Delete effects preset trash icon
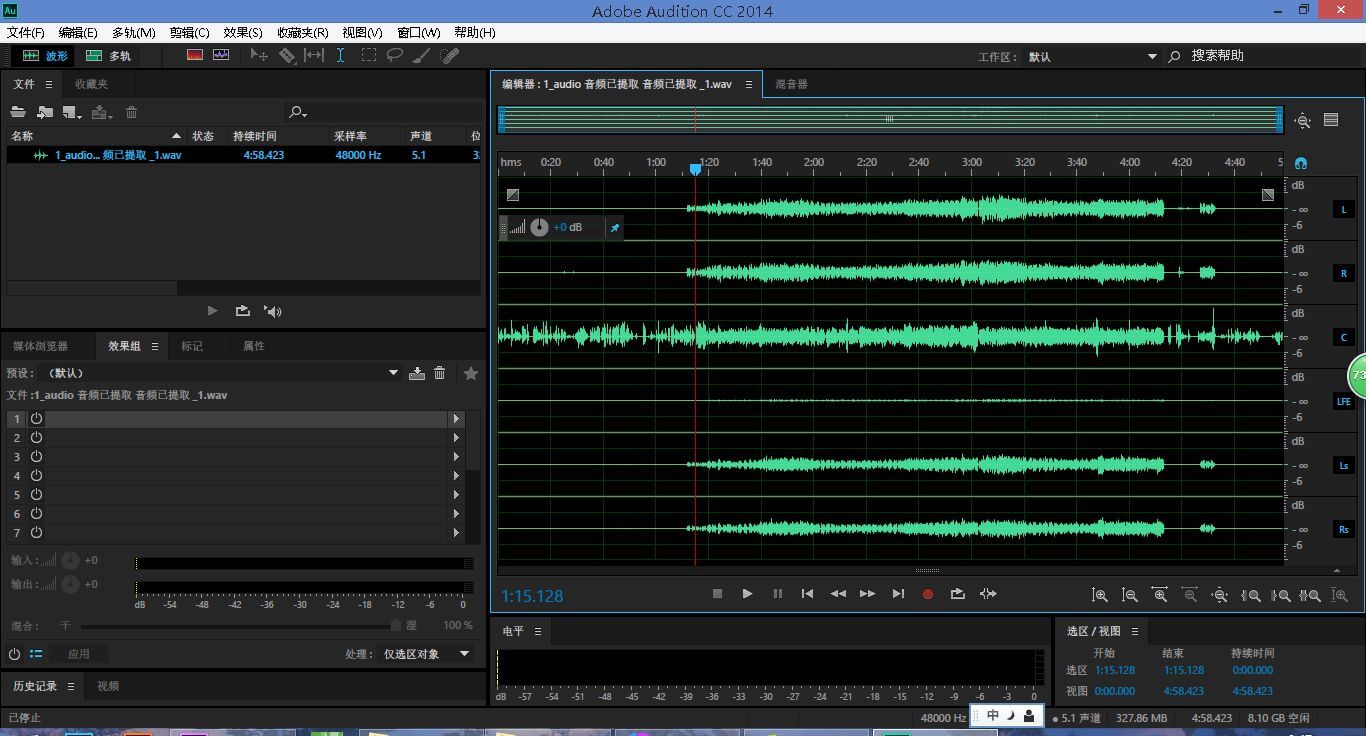Viewport: 1366px width, 736px height. click(440, 373)
